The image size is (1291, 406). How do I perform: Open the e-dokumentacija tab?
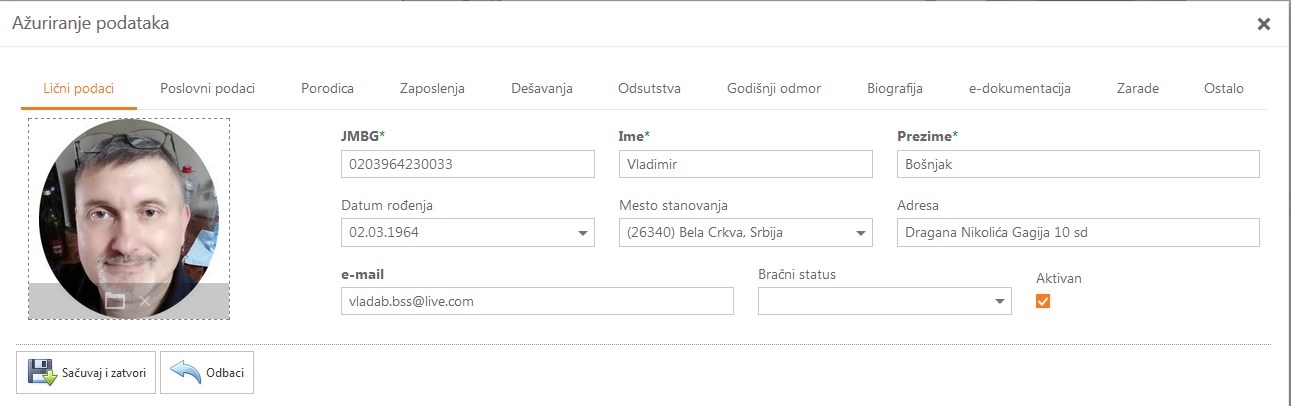click(x=1019, y=88)
